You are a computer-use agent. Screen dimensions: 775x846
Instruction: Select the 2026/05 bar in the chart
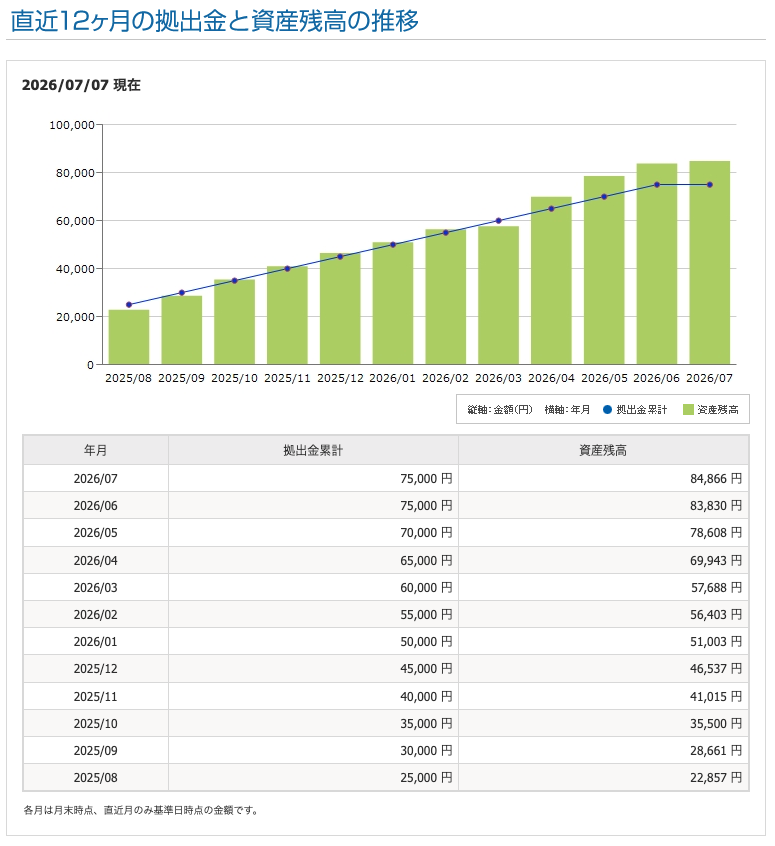(604, 270)
